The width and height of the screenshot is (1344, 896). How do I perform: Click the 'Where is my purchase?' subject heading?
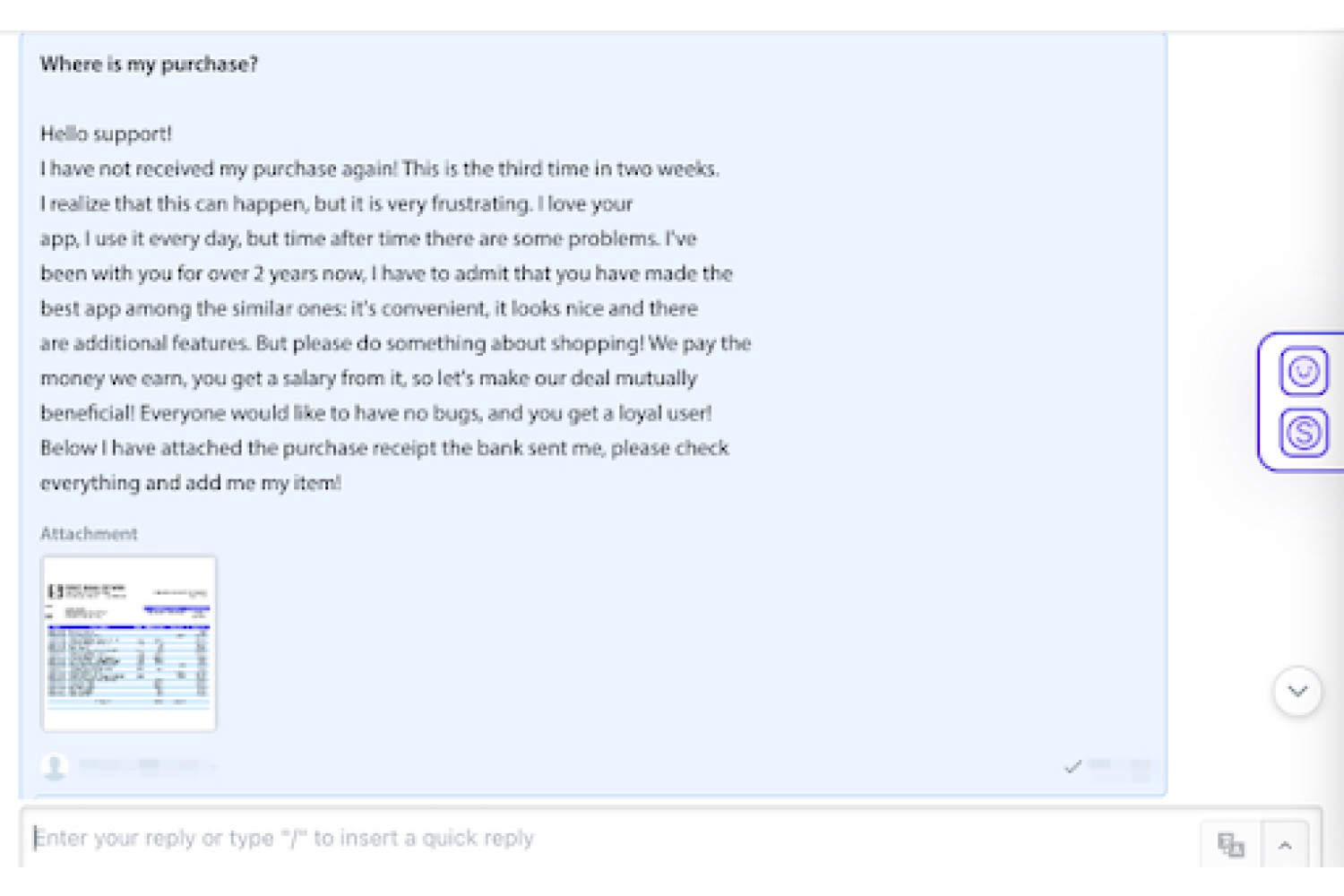point(149,64)
